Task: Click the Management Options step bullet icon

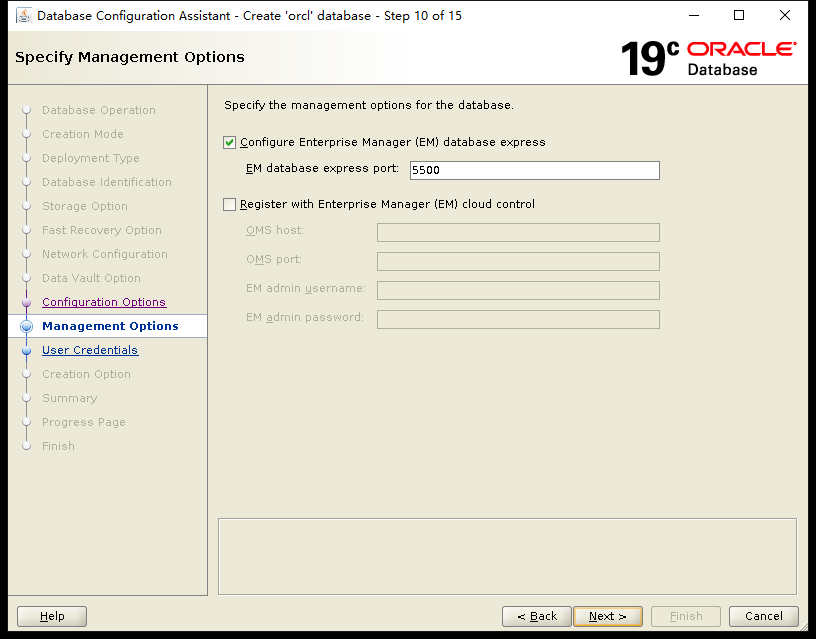Action: pyautogui.click(x=27, y=326)
